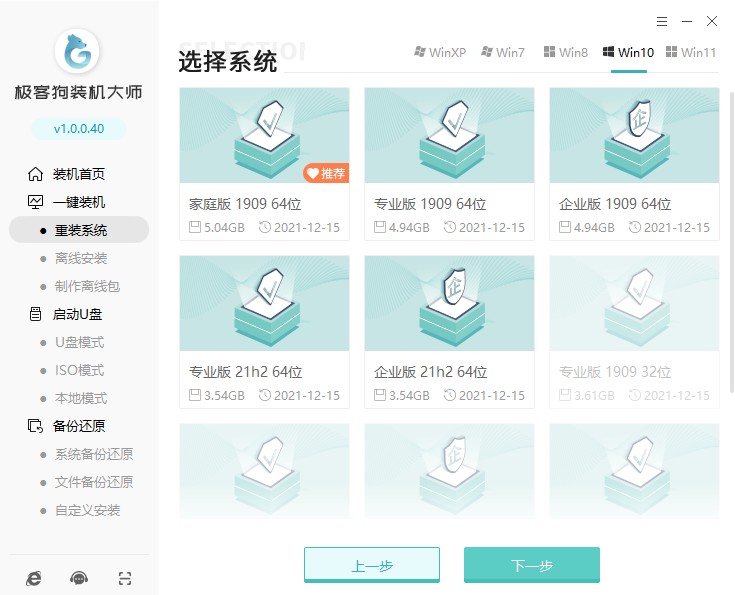This screenshot has width=735, height=595.
Task: Choose 企业版 21h2 64位 system card
Action: [x=449, y=332]
